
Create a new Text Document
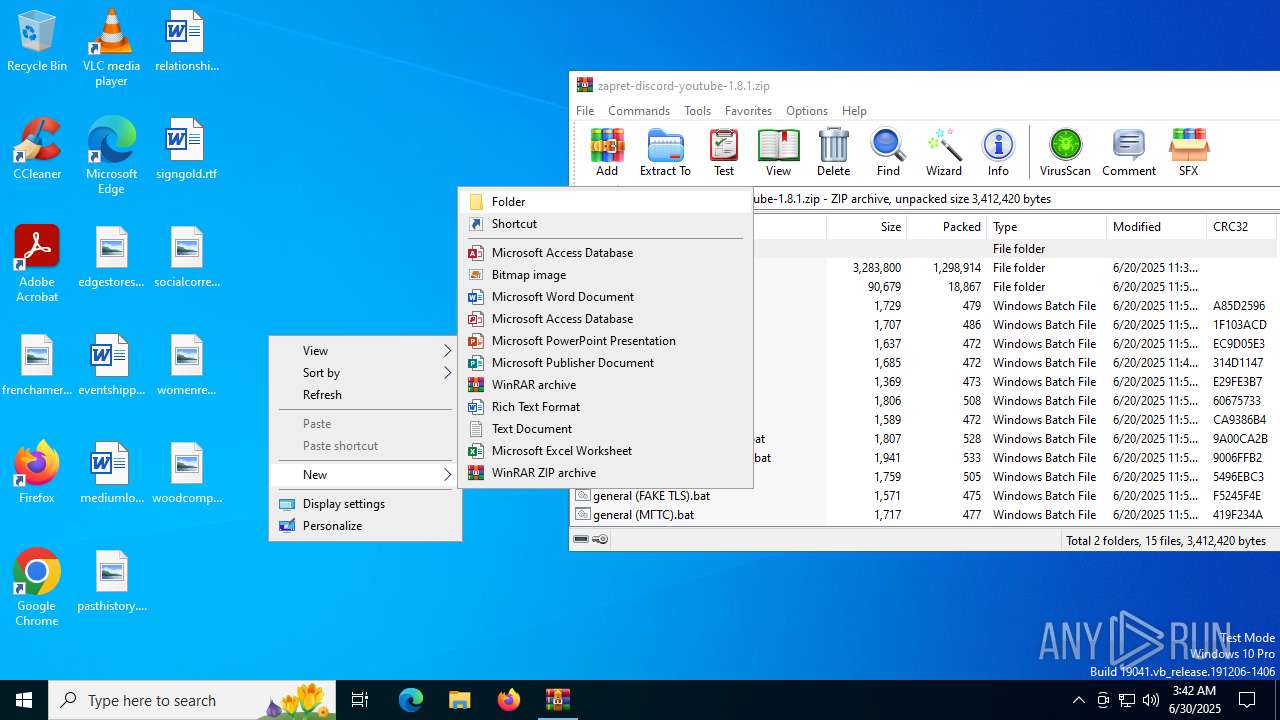coord(605,428)
